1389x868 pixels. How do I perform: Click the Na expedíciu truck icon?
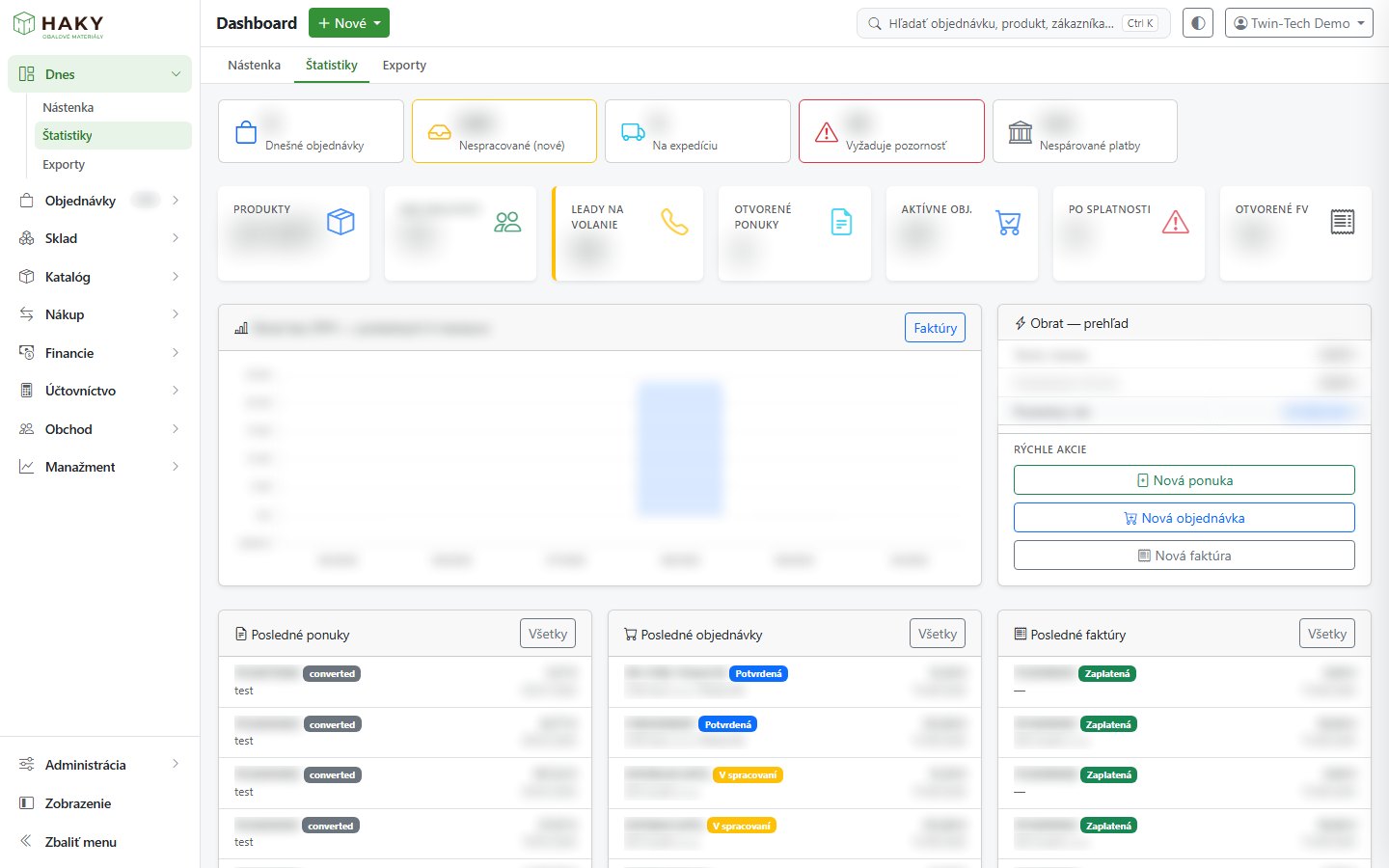pyautogui.click(x=633, y=132)
